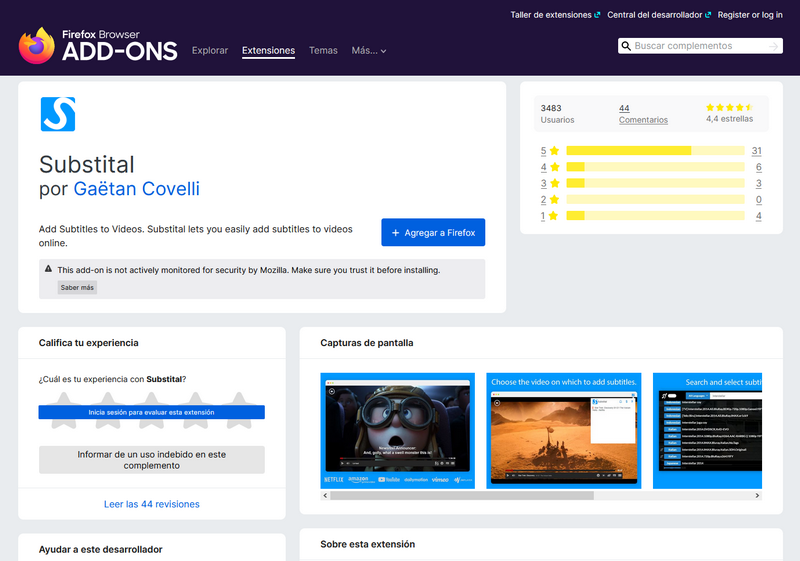The height and width of the screenshot is (561, 800).
Task: Click the Saber más button
Action: (x=77, y=288)
